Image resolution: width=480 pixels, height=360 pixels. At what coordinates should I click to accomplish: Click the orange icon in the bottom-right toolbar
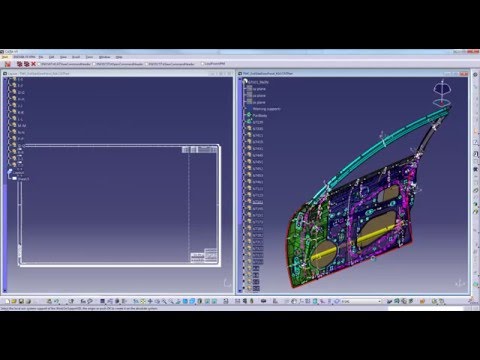pyautogui.click(x=422, y=301)
